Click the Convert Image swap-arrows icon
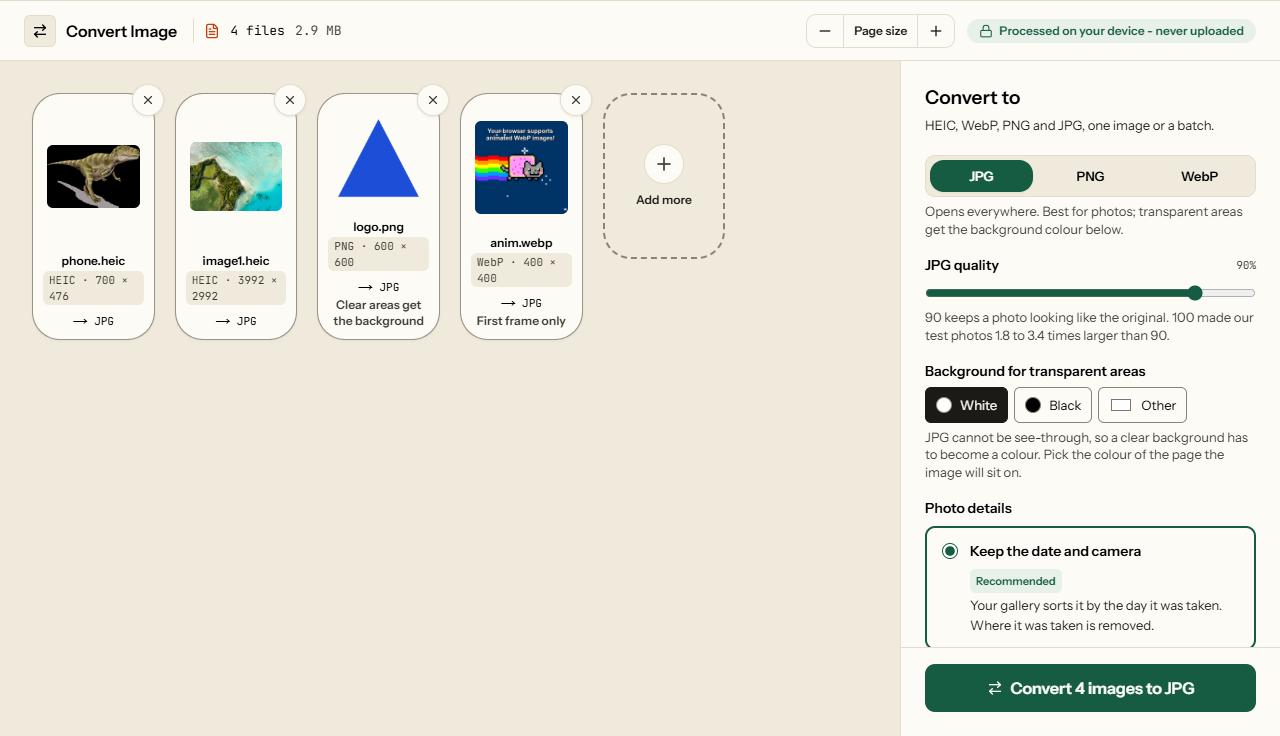This screenshot has height=736, width=1280. click(40, 31)
